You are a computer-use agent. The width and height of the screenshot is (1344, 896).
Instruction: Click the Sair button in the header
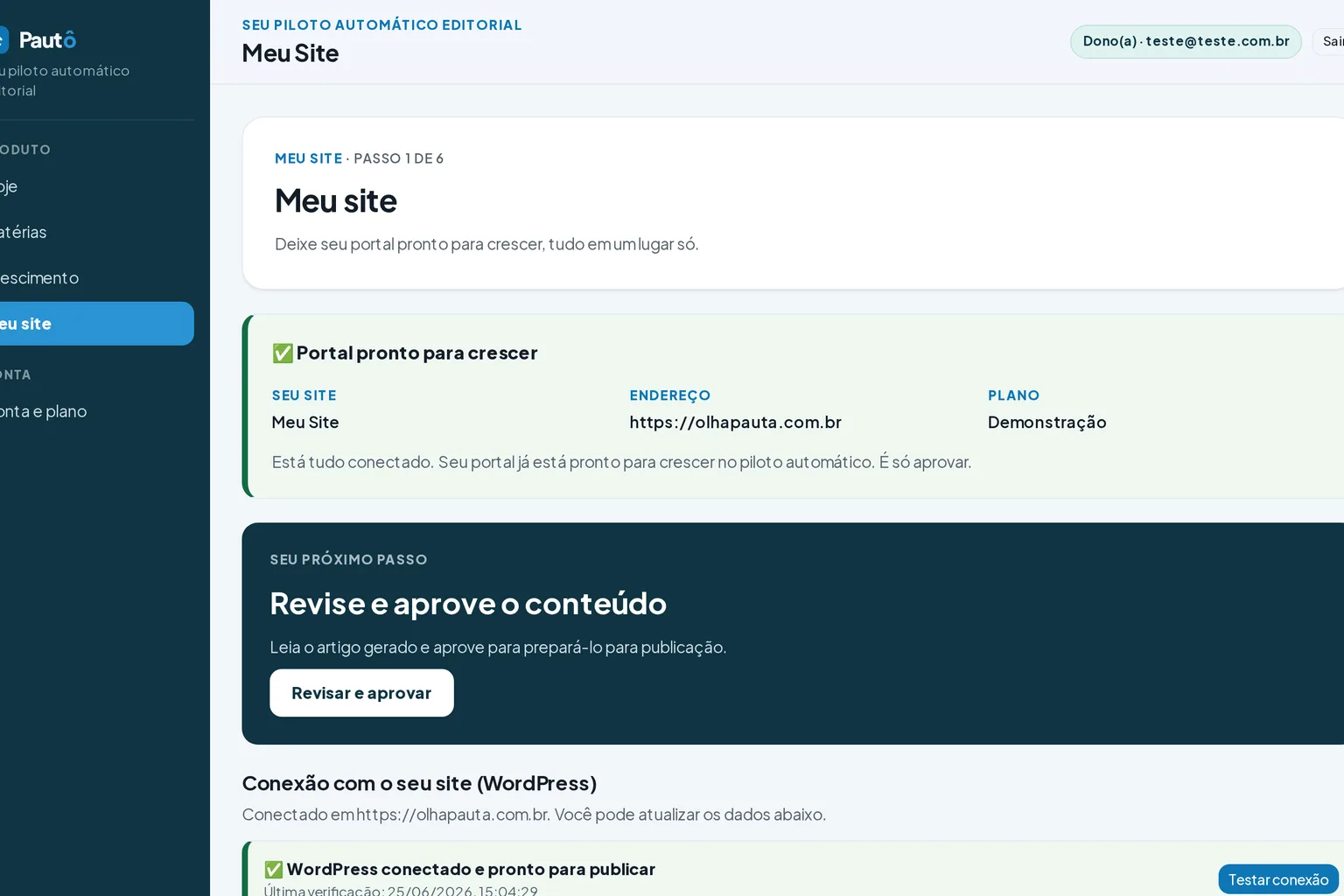coord(1330,41)
